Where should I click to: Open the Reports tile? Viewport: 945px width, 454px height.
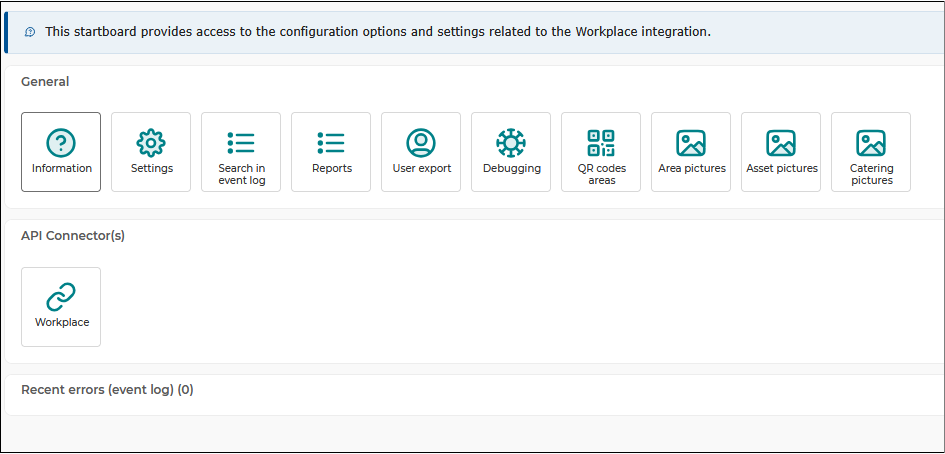[x=331, y=152]
